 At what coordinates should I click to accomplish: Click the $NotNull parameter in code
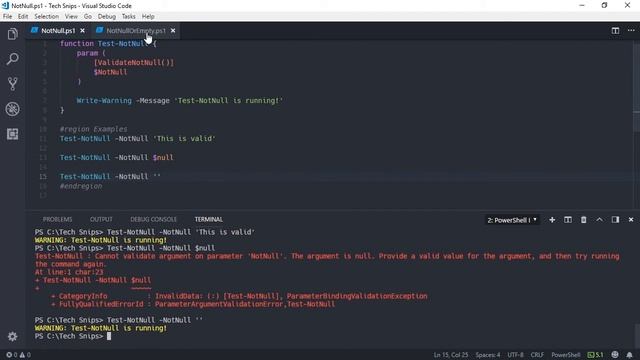[x=110, y=72]
